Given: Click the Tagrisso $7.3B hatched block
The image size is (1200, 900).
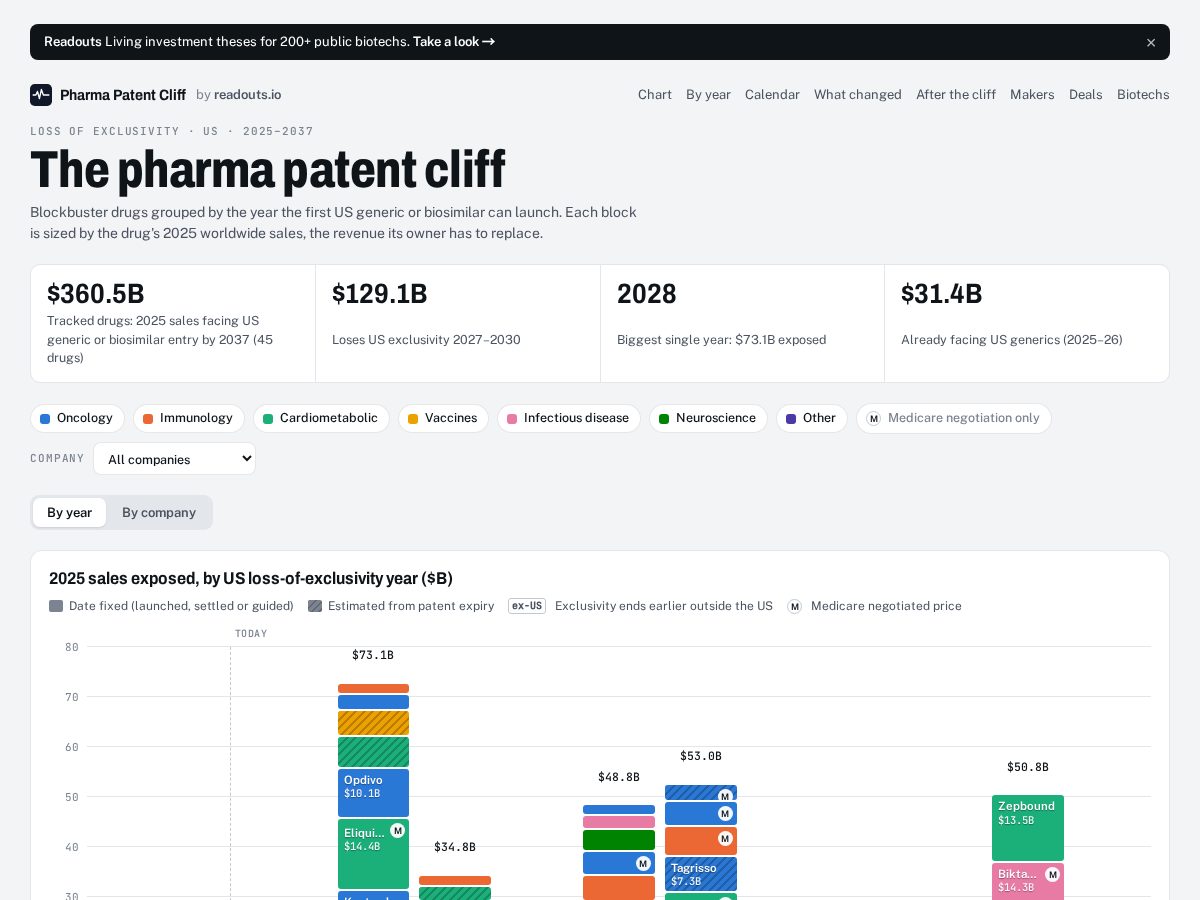Looking at the screenshot, I should 701,874.
